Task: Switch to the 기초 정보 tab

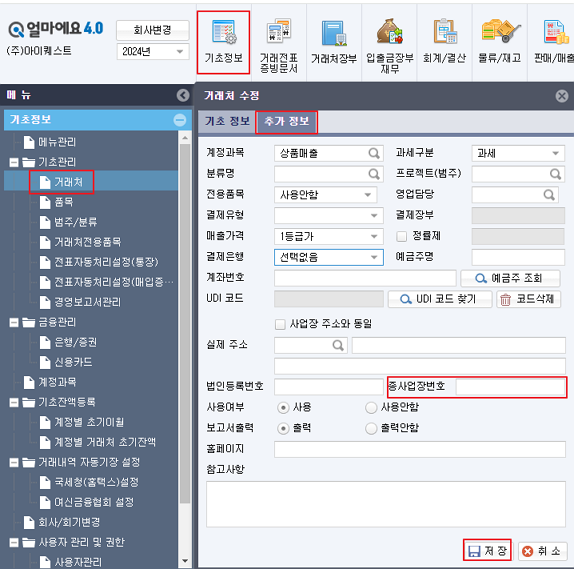Action: (227, 122)
